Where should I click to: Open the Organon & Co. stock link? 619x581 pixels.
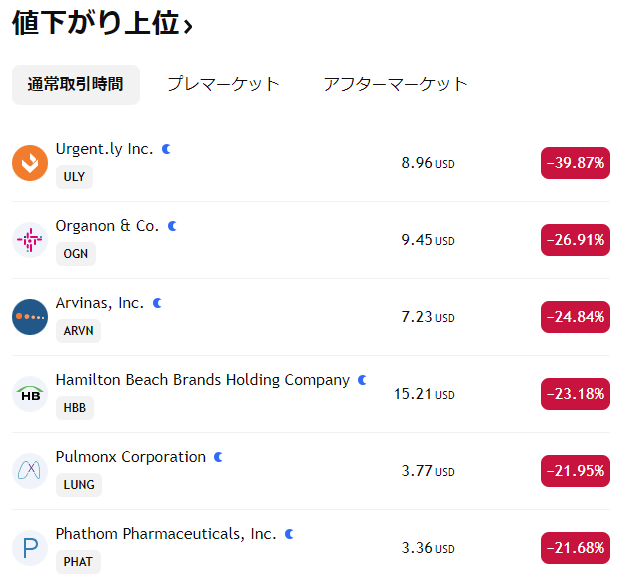tap(107, 226)
